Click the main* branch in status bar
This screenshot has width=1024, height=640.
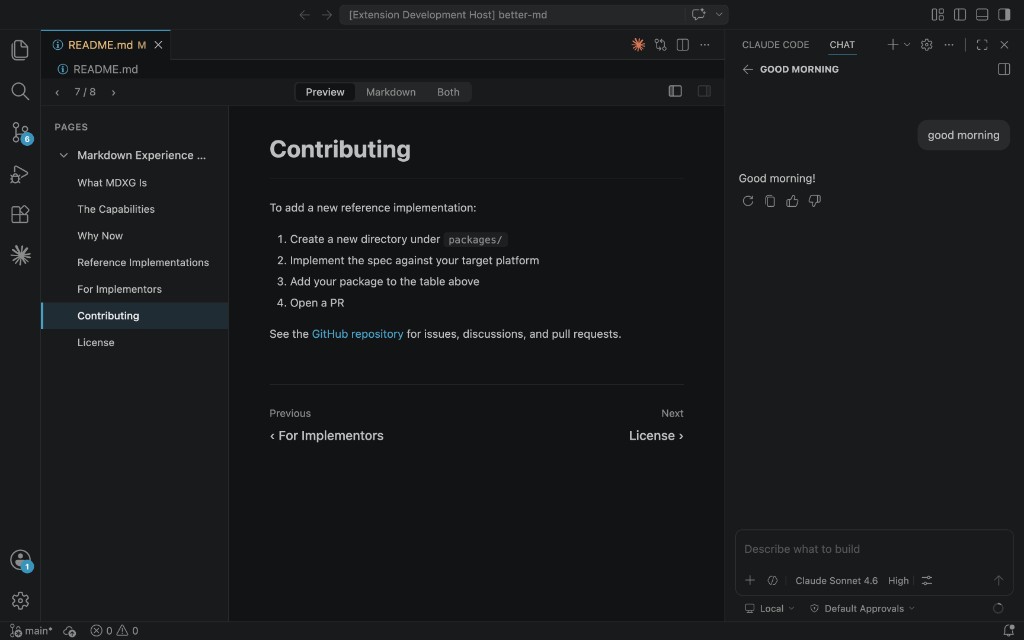point(31,631)
